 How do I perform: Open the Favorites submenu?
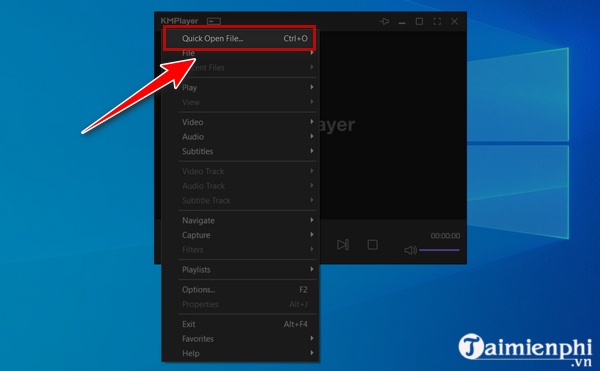(x=240, y=338)
